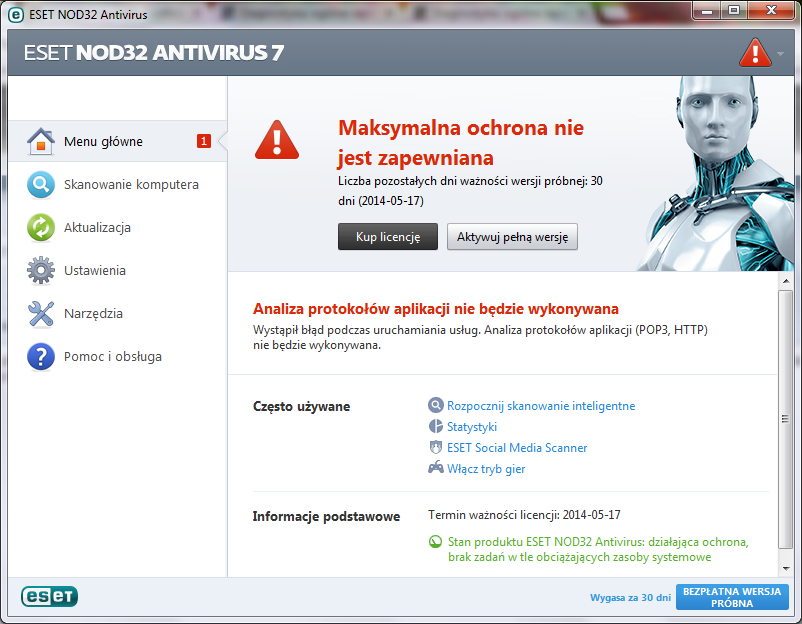Viewport: 802px width, 624px height.
Task: Click the wrench icon for Narzędzia
Action: (x=41, y=313)
